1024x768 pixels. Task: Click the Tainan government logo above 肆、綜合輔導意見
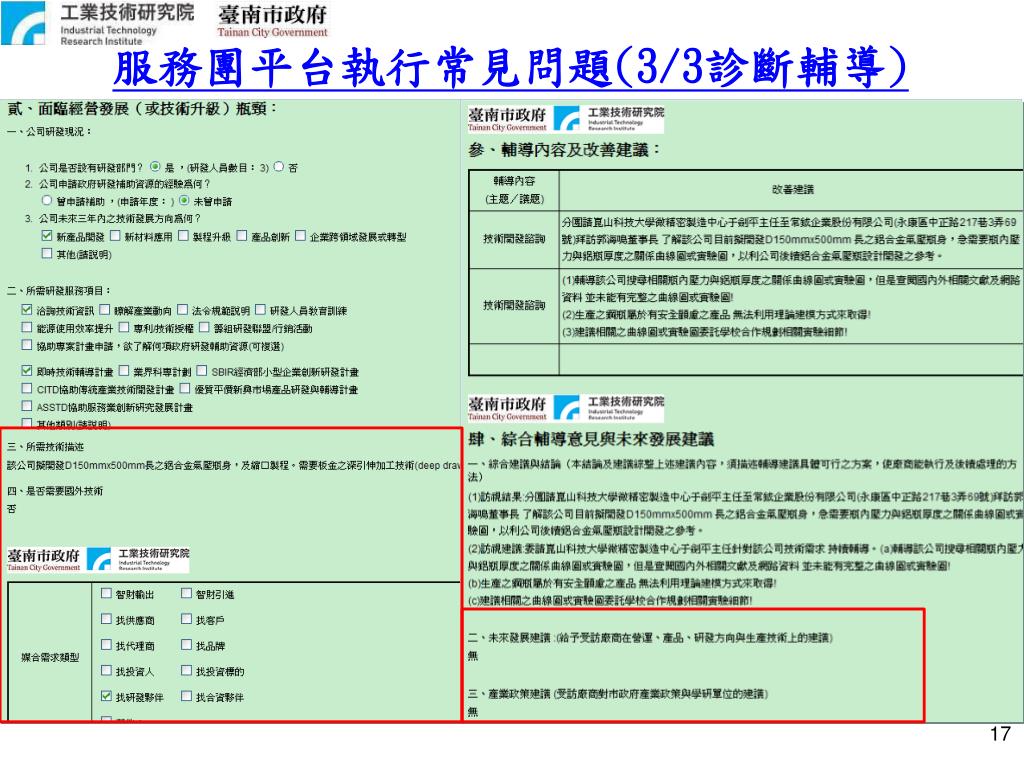(x=507, y=408)
